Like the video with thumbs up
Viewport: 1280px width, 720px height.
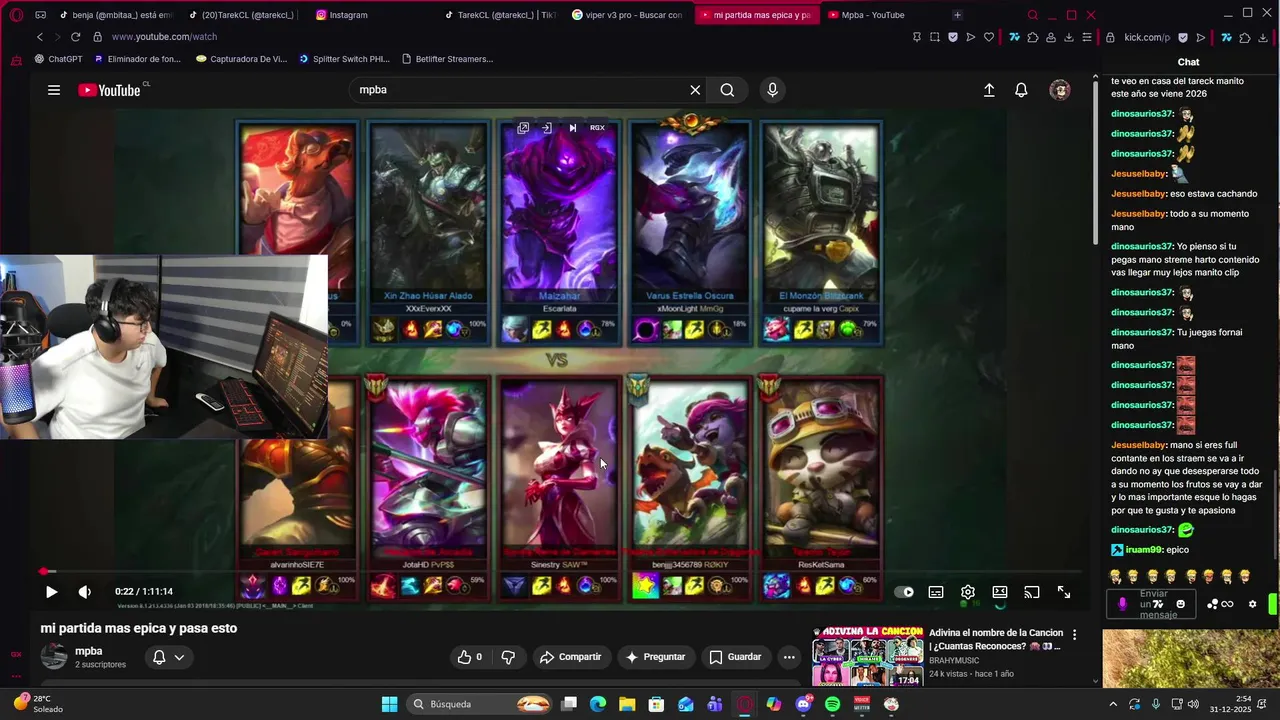pyautogui.click(x=471, y=657)
